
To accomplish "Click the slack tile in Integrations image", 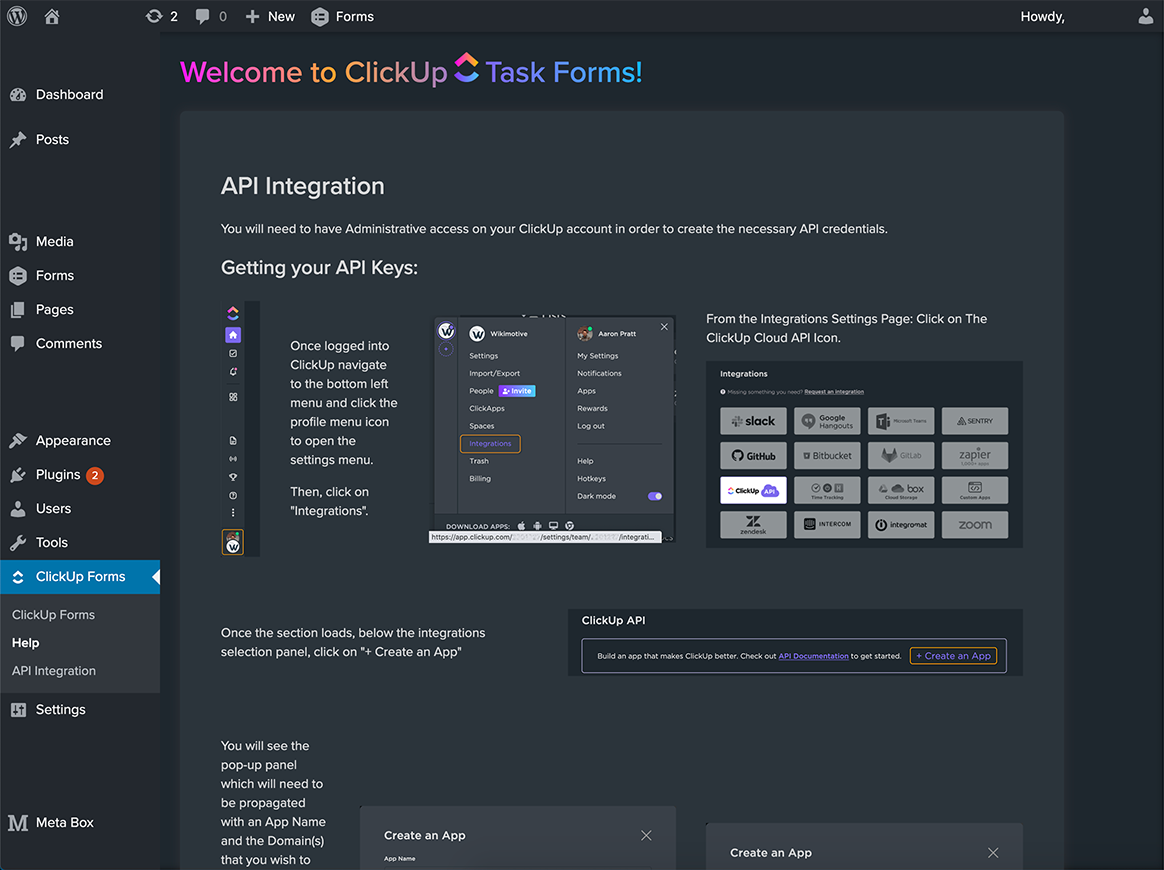I will (x=753, y=421).
